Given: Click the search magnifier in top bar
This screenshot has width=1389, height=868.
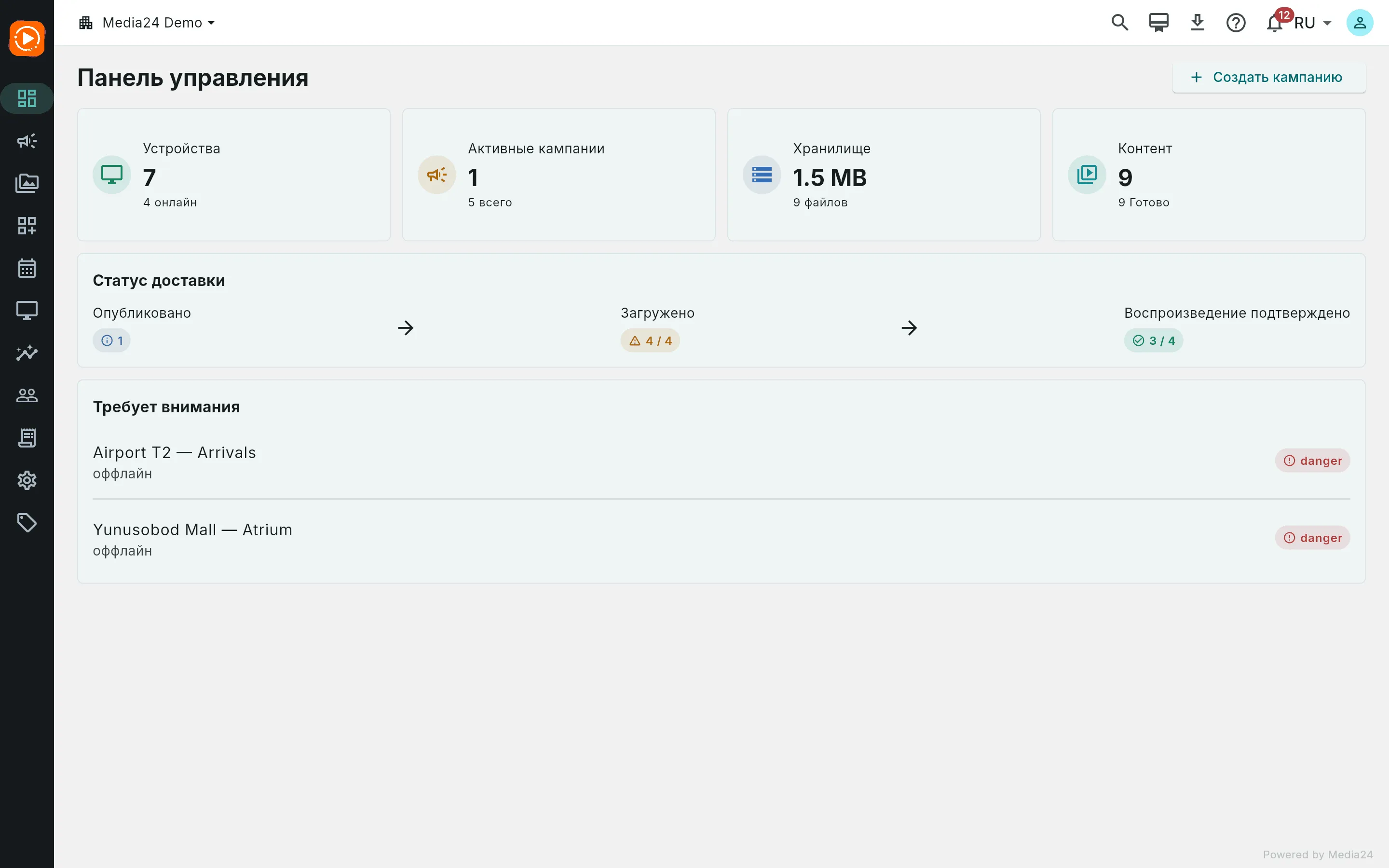Looking at the screenshot, I should pyautogui.click(x=1119, y=23).
